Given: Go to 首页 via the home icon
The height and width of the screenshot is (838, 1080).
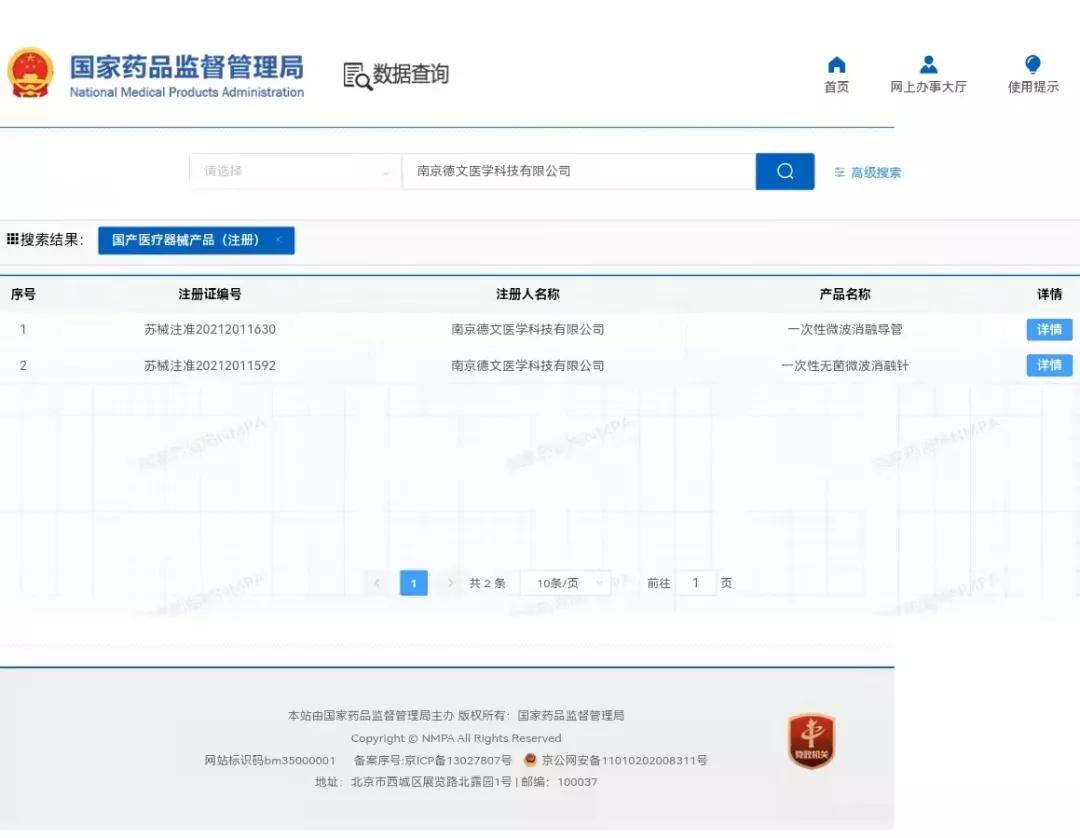Looking at the screenshot, I should coord(836,68).
